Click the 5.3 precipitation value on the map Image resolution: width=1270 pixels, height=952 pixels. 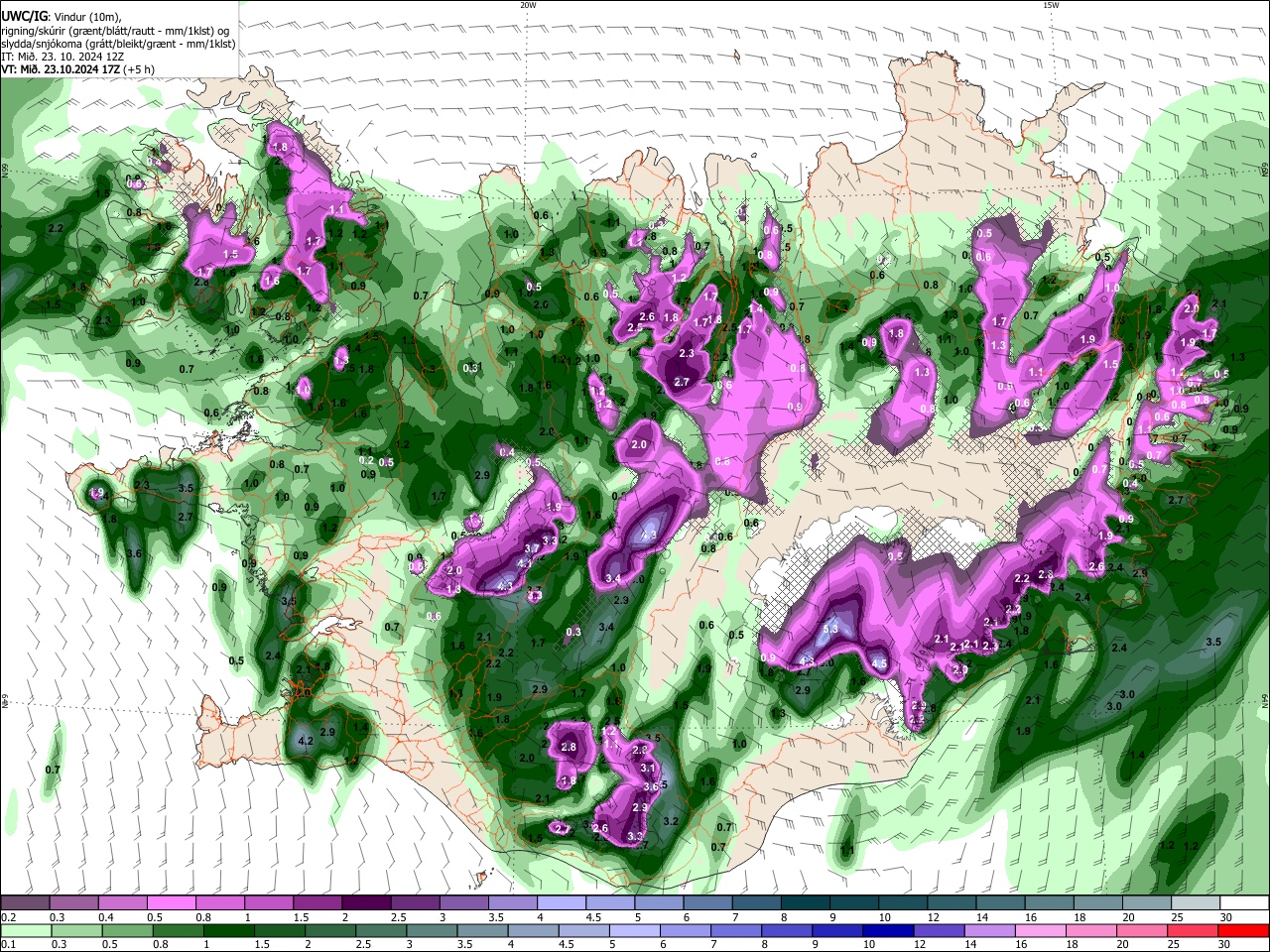pos(831,629)
